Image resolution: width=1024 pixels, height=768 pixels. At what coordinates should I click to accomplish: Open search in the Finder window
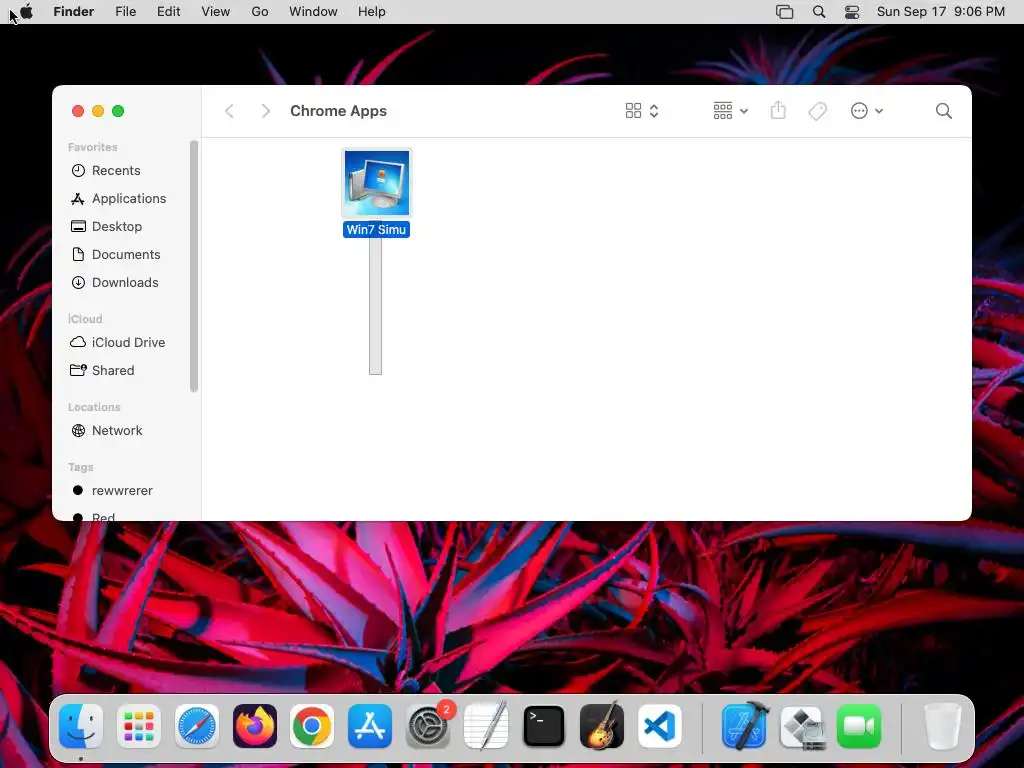coord(943,111)
